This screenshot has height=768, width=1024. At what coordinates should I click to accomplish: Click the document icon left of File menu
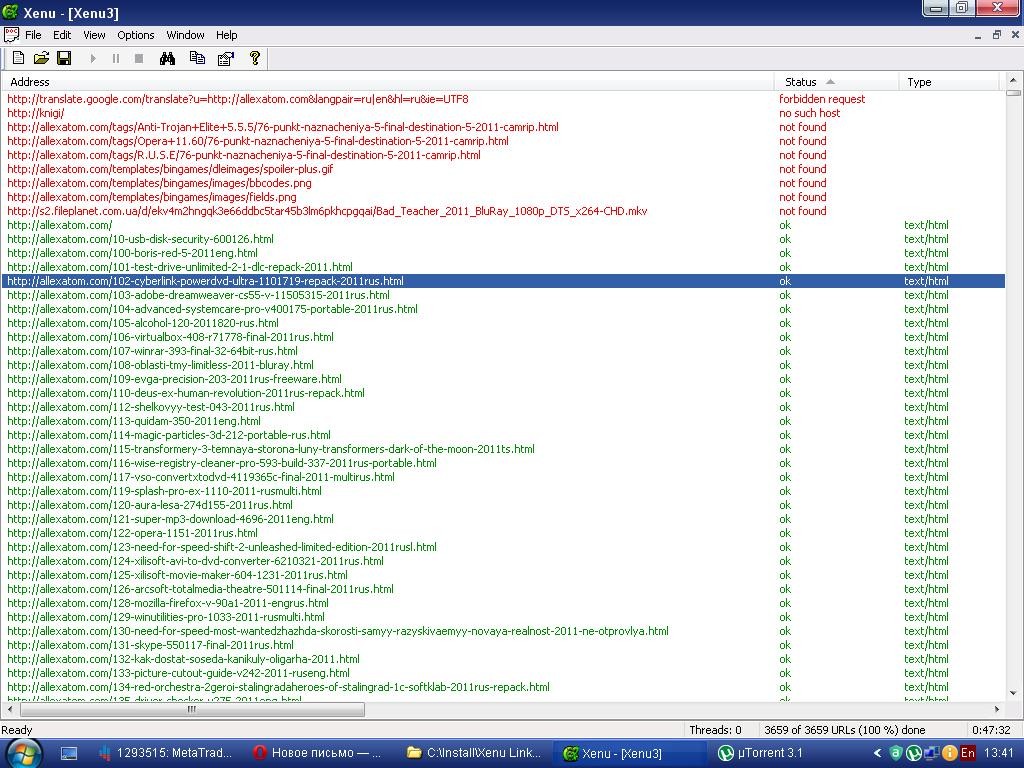point(11,35)
